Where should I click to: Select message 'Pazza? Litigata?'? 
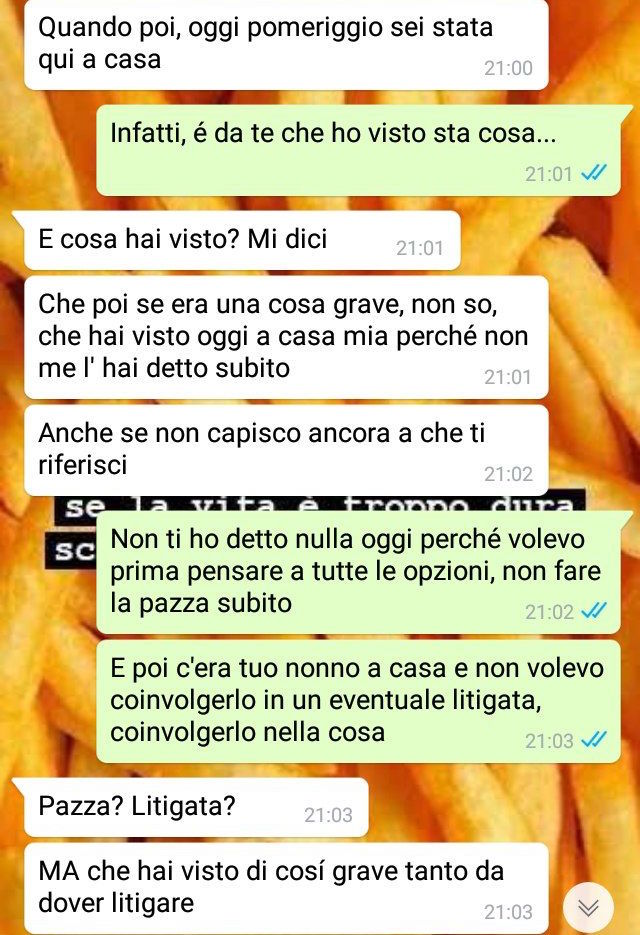196,807
